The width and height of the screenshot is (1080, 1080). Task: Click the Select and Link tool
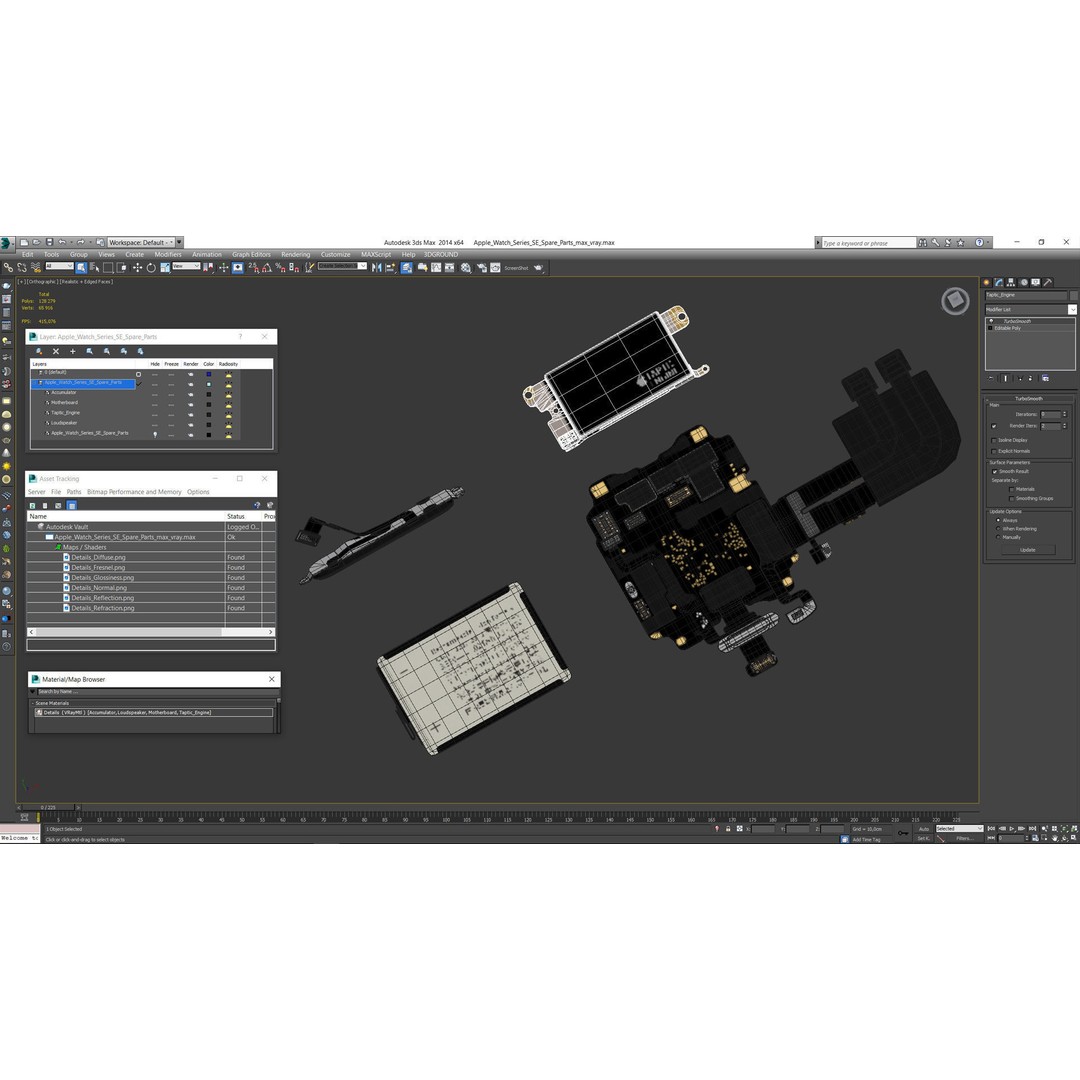pos(8,267)
